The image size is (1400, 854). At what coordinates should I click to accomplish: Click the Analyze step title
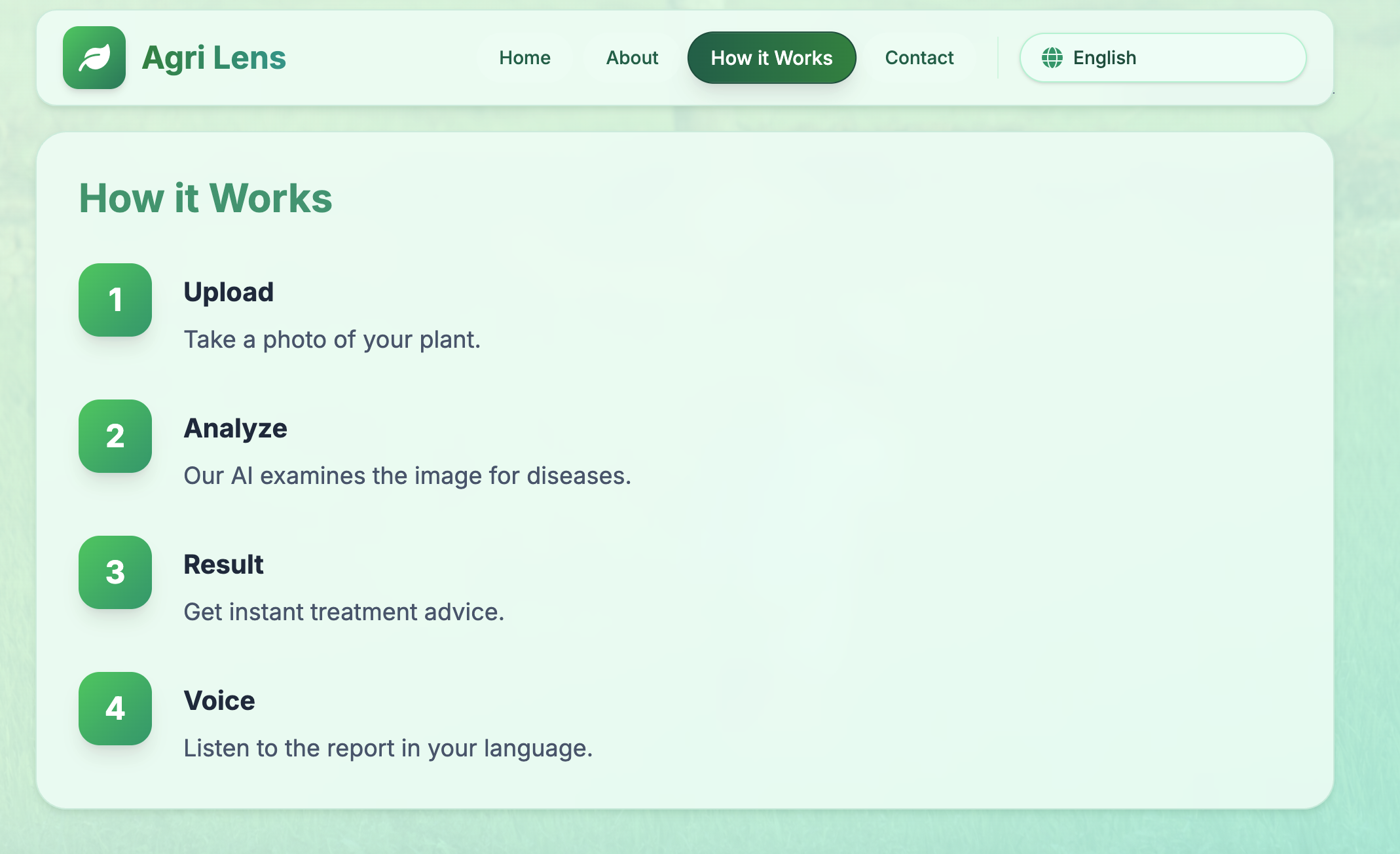pos(235,428)
